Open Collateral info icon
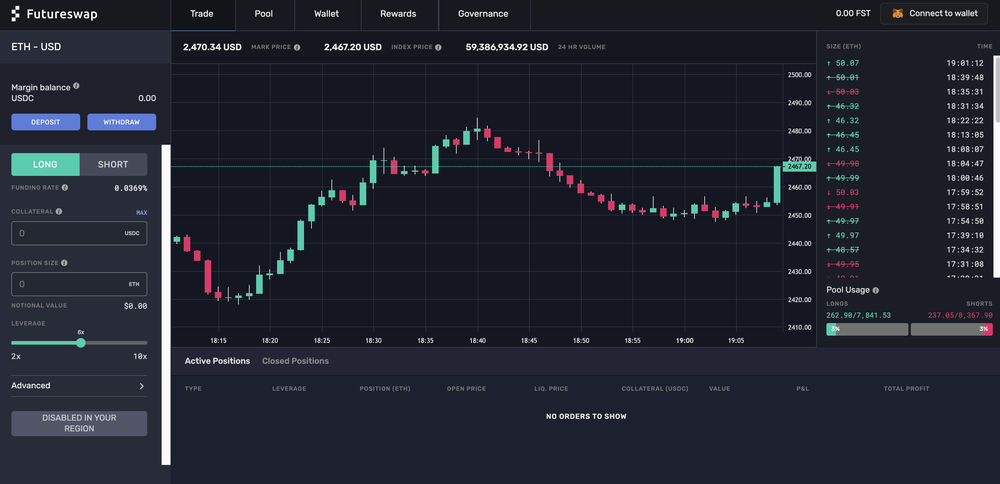 click(x=59, y=211)
